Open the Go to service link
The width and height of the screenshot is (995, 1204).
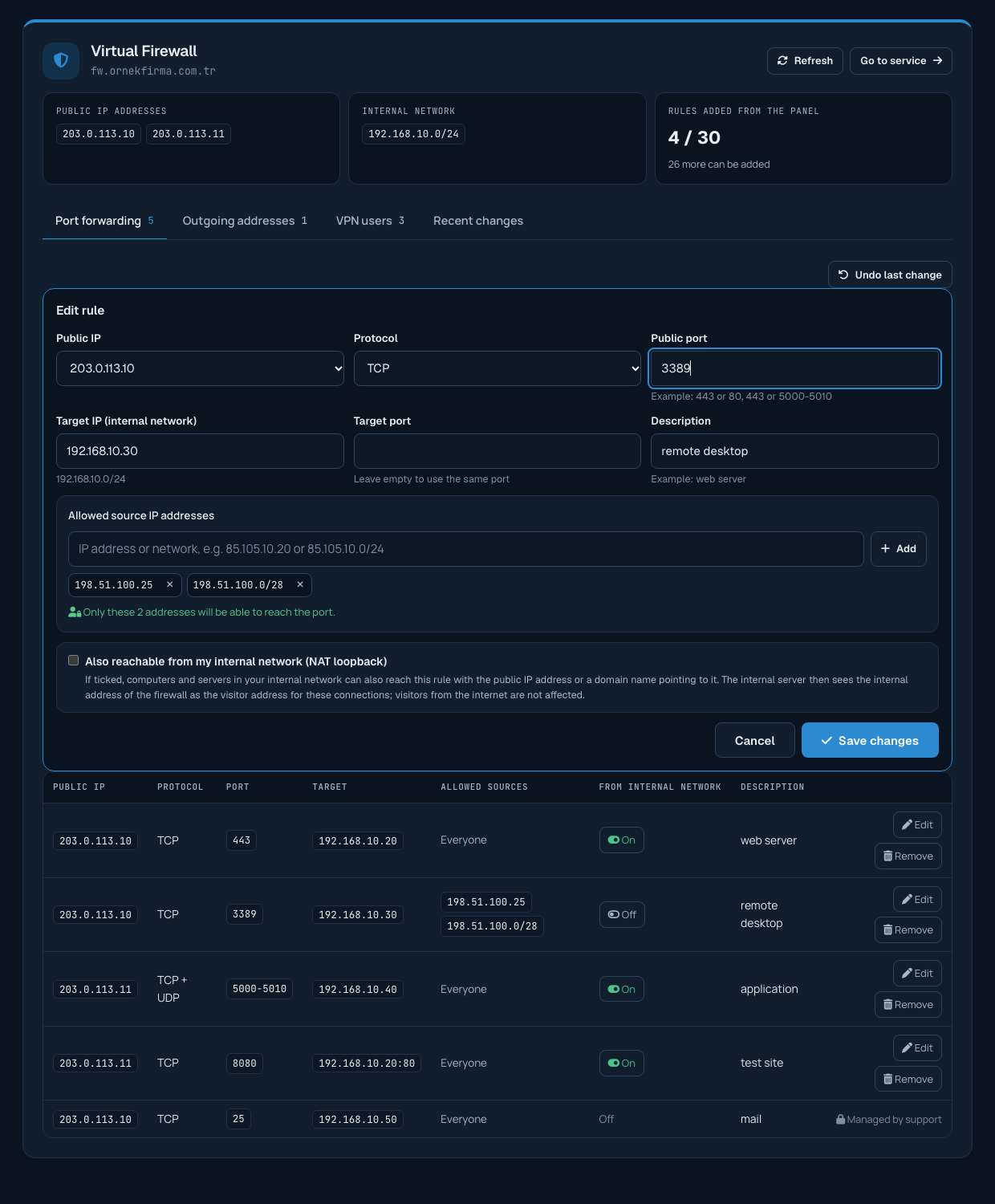click(901, 61)
